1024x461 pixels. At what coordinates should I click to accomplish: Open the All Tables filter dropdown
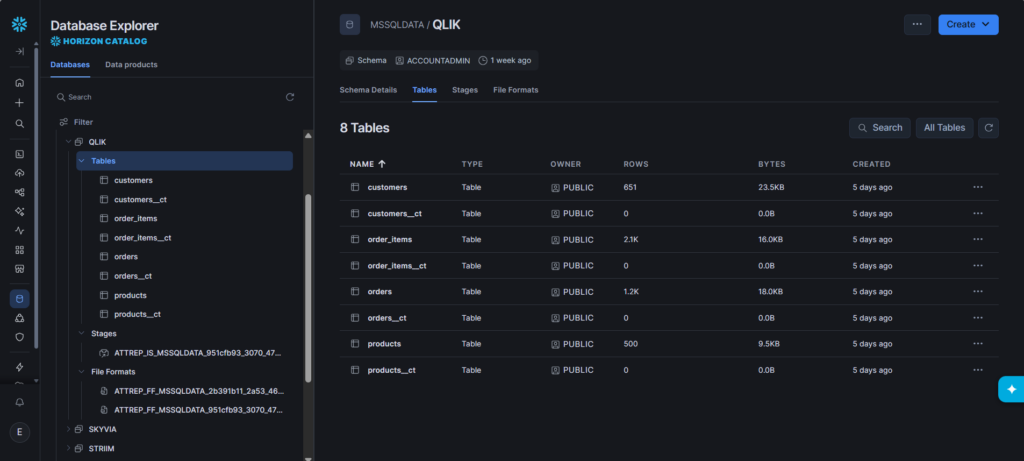click(x=944, y=128)
